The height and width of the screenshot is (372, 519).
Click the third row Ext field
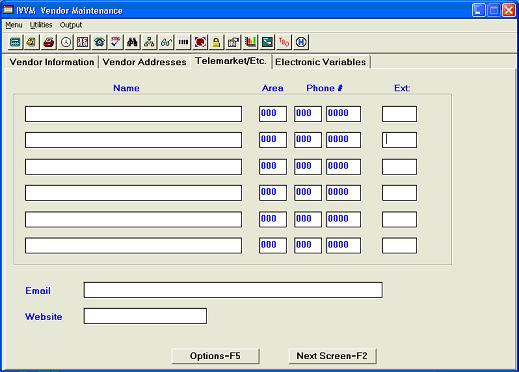tap(399, 167)
